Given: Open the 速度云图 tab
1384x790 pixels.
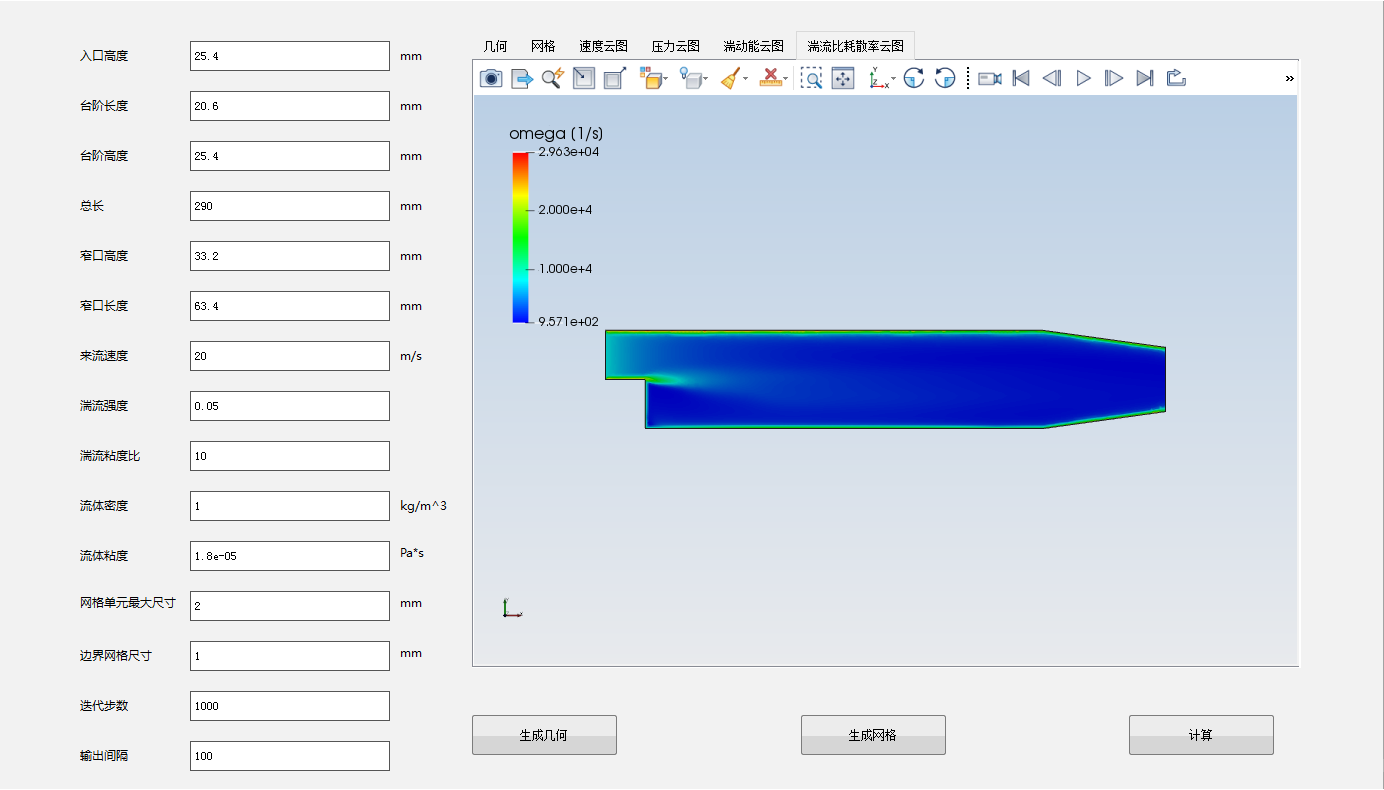Looking at the screenshot, I should [603, 46].
